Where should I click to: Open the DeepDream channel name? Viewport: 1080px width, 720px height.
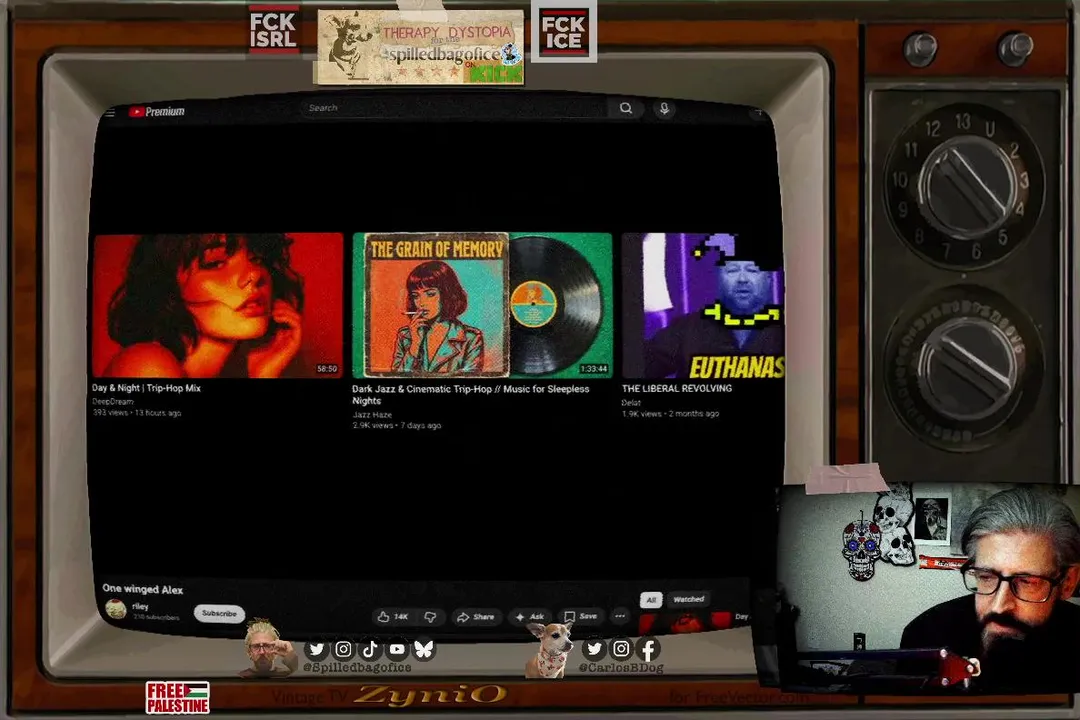click(x=112, y=401)
